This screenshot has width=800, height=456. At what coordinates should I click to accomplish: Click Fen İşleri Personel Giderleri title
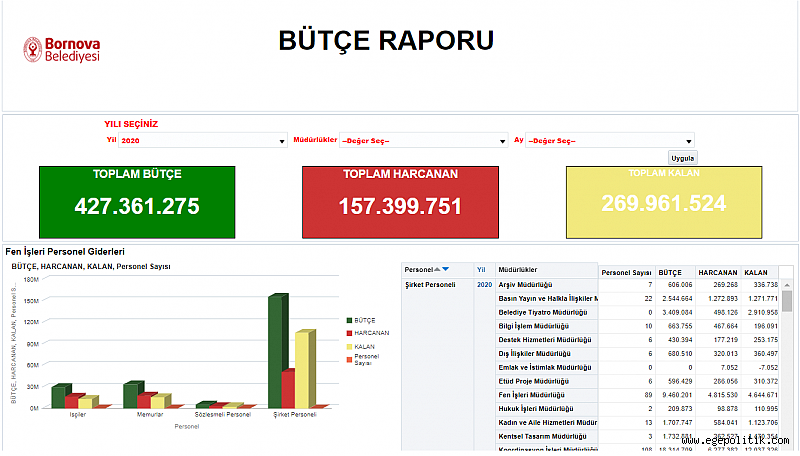pos(65,251)
